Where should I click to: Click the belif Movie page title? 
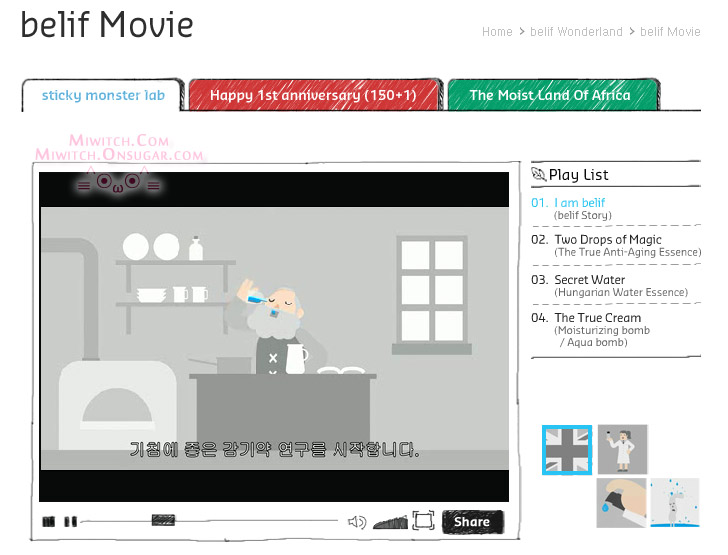pos(107,25)
